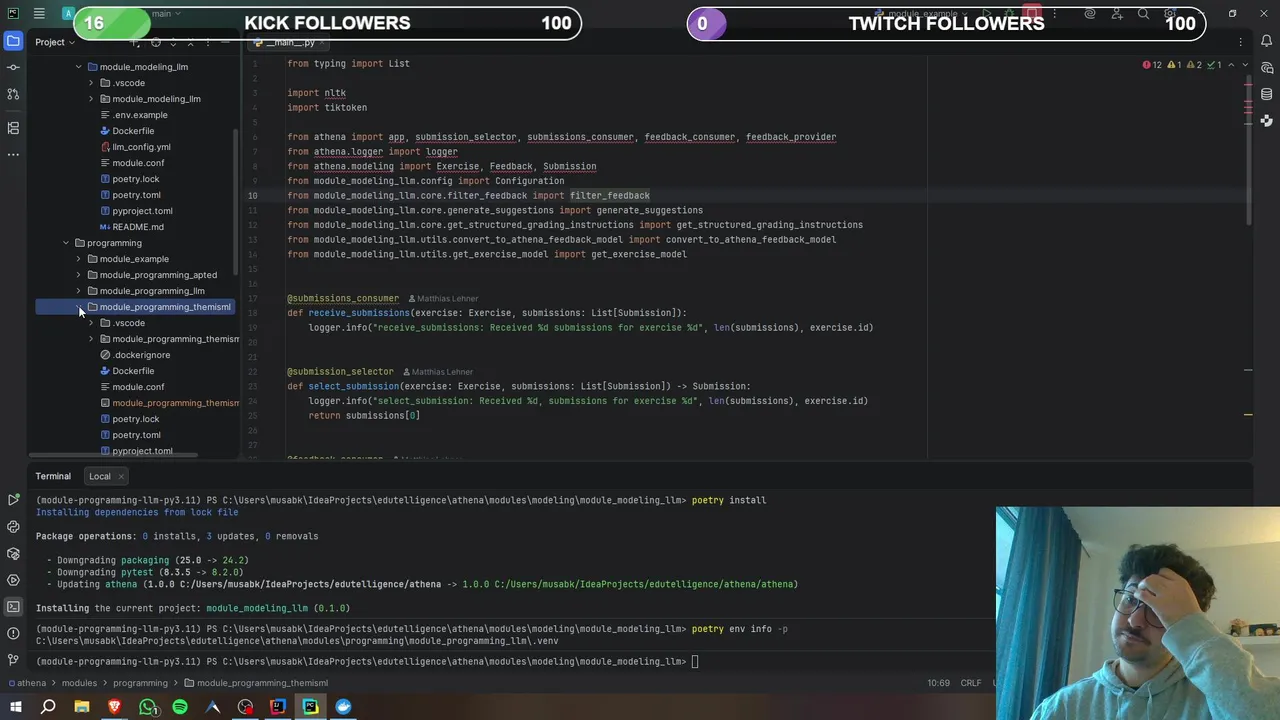This screenshot has height=720, width=1280.
Task: Expand .vscode folder under module_programming_themisml
Action: pyautogui.click(x=92, y=323)
